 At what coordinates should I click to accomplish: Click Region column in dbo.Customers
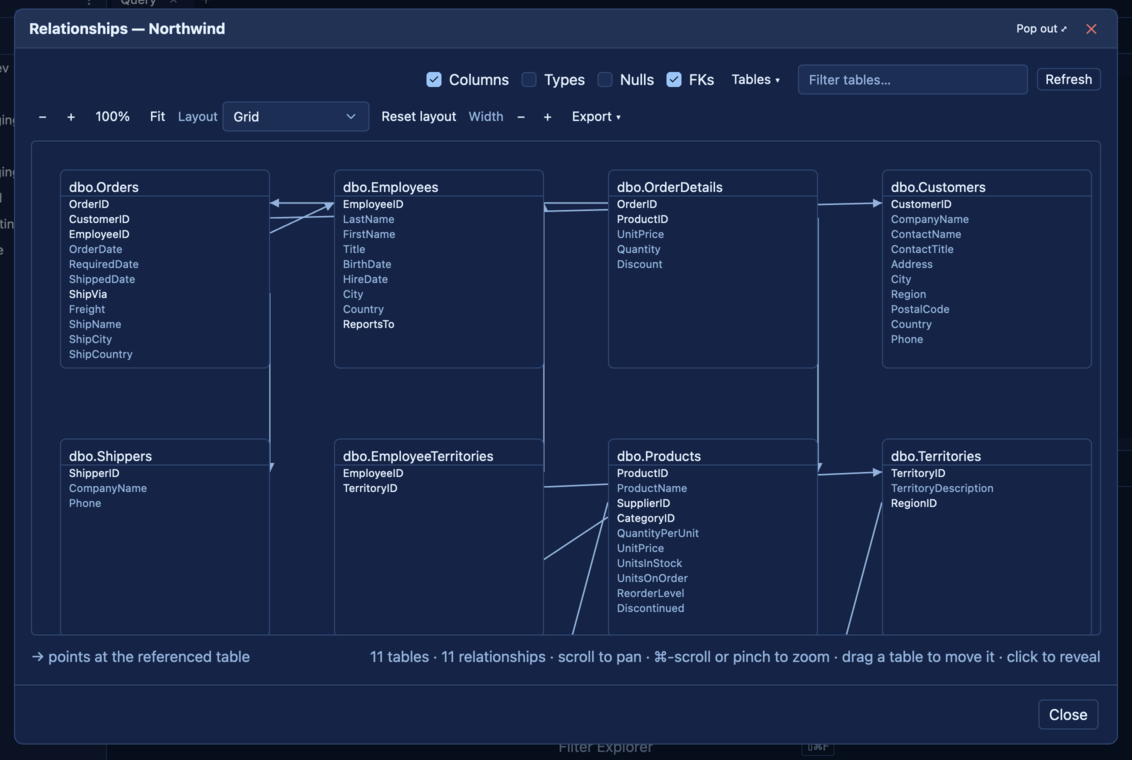coord(908,294)
